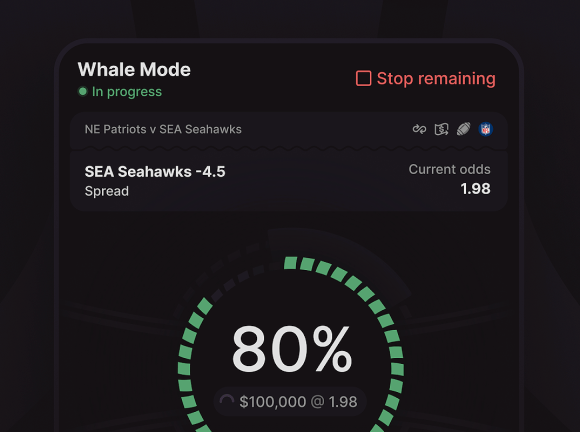
Task: Click the Stop remaining button text
Action: pyautogui.click(x=436, y=78)
